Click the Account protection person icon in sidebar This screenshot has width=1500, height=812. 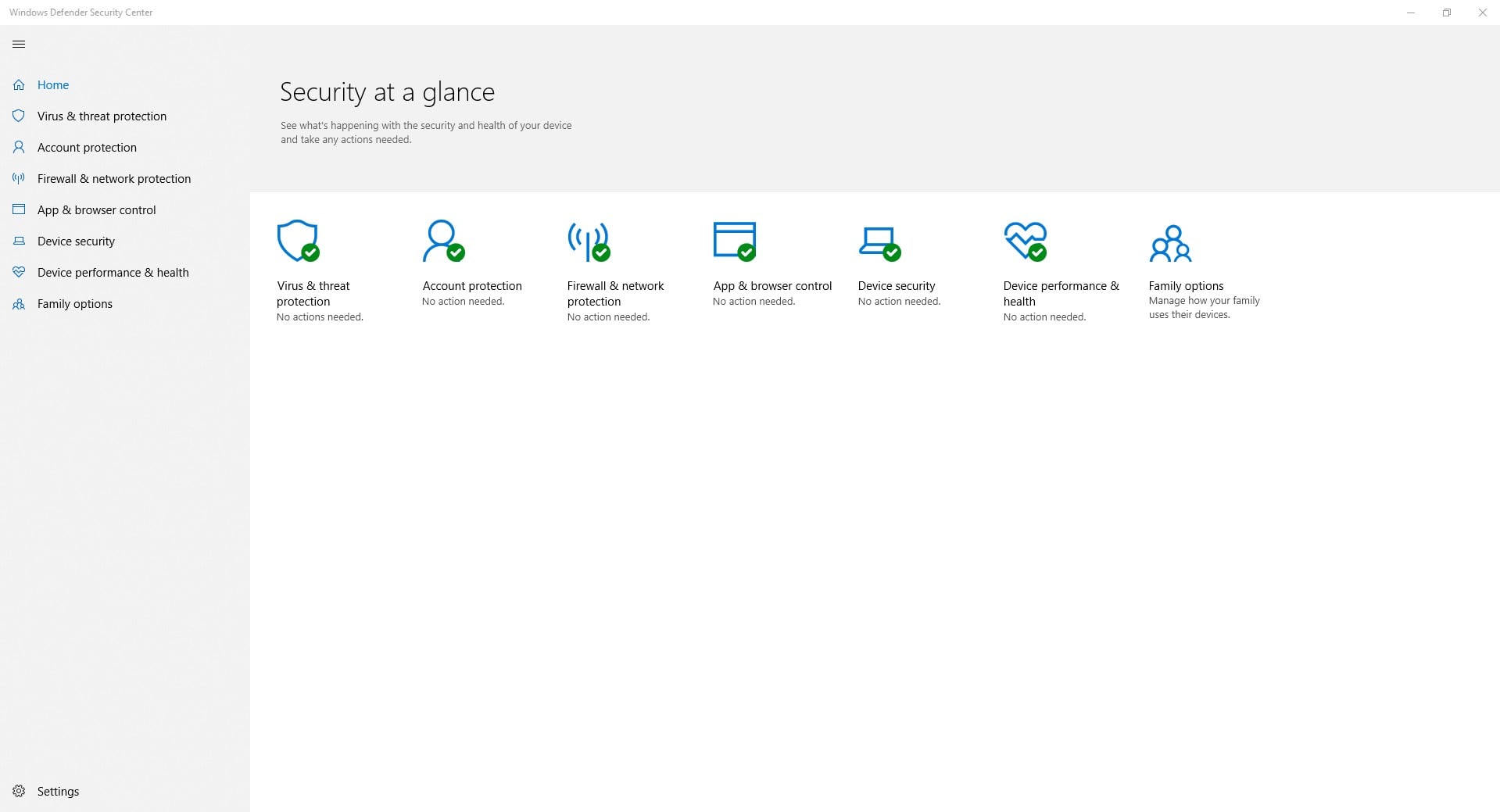(x=19, y=147)
